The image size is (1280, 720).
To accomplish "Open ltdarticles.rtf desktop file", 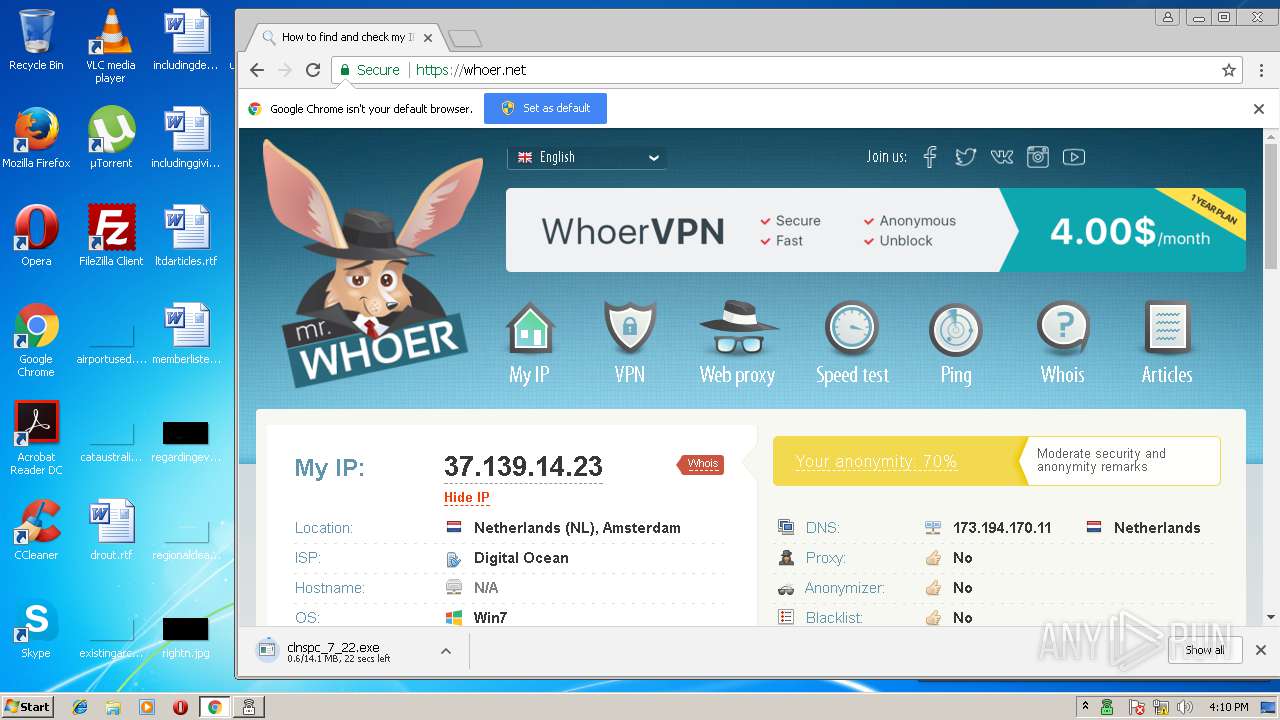I will tap(186, 236).
